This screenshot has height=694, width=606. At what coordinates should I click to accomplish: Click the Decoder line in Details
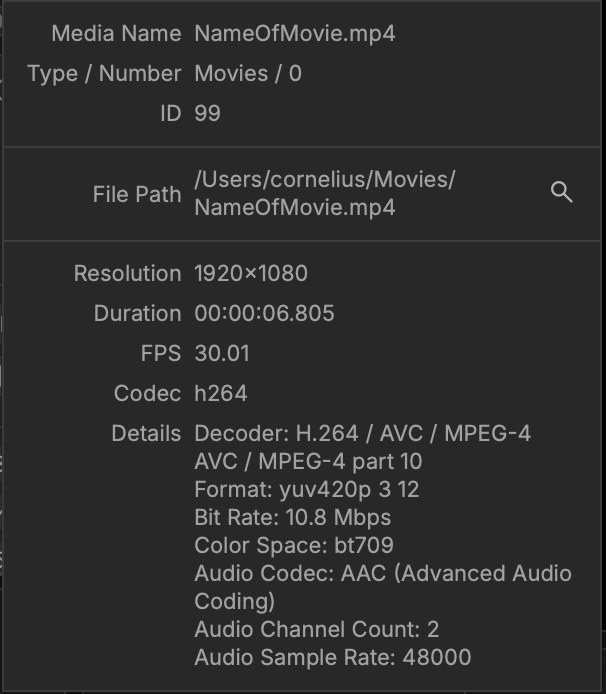363,447
